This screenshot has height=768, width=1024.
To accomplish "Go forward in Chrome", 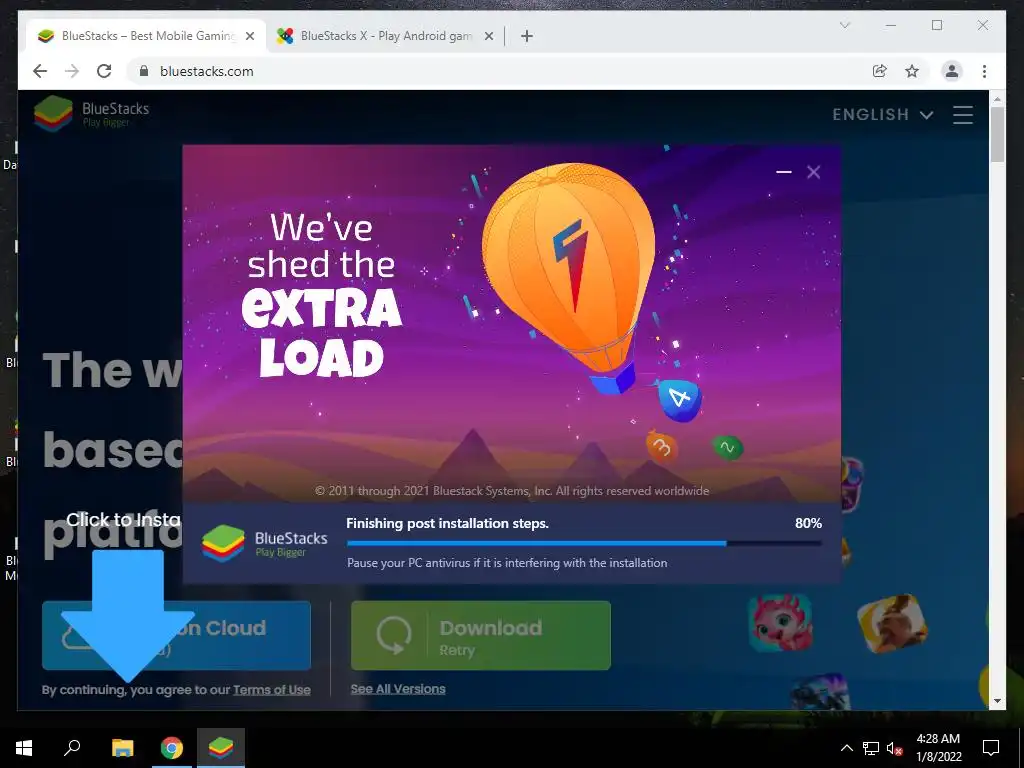I will [72, 71].
